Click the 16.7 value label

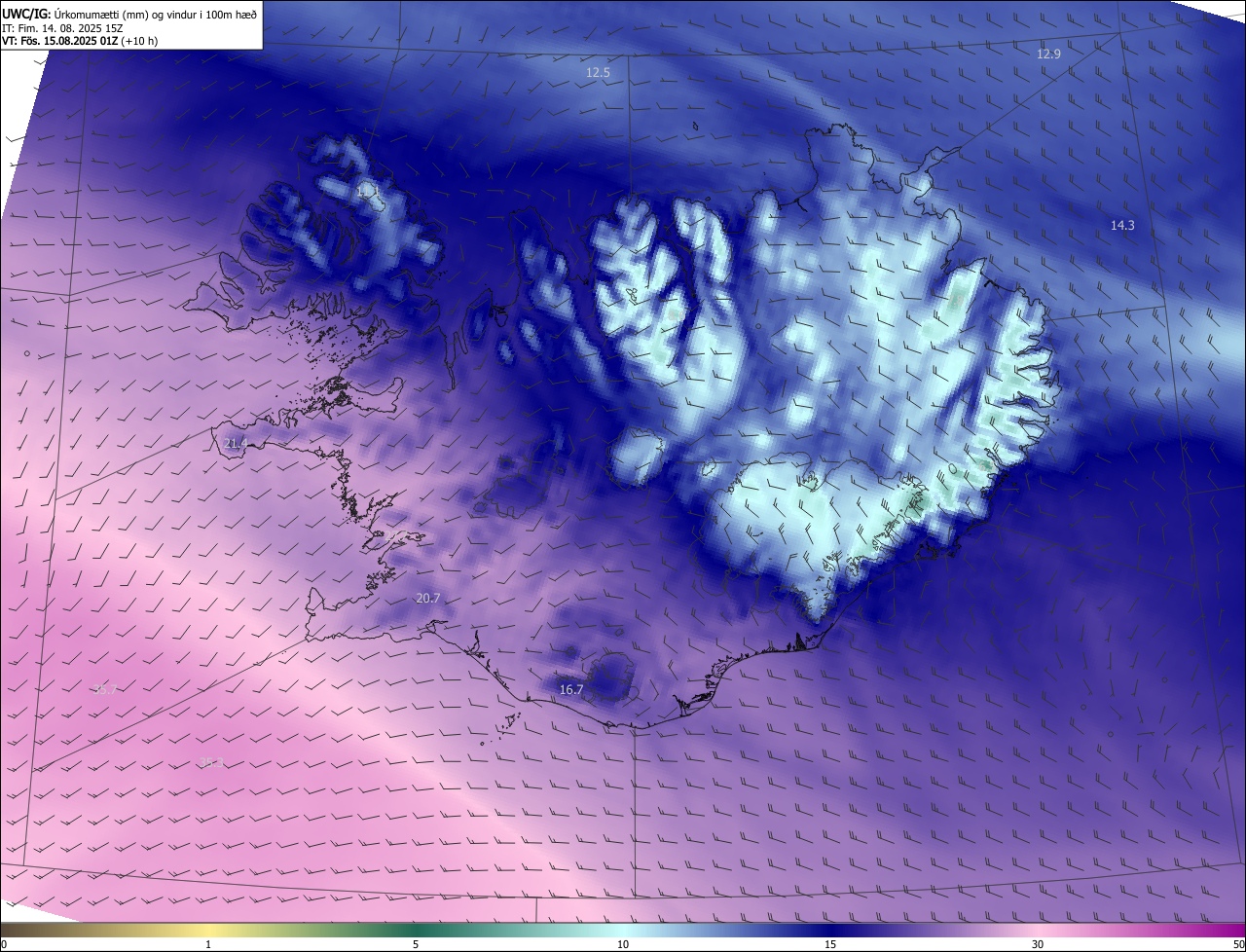pyautogui.click(x=571, y=689)
